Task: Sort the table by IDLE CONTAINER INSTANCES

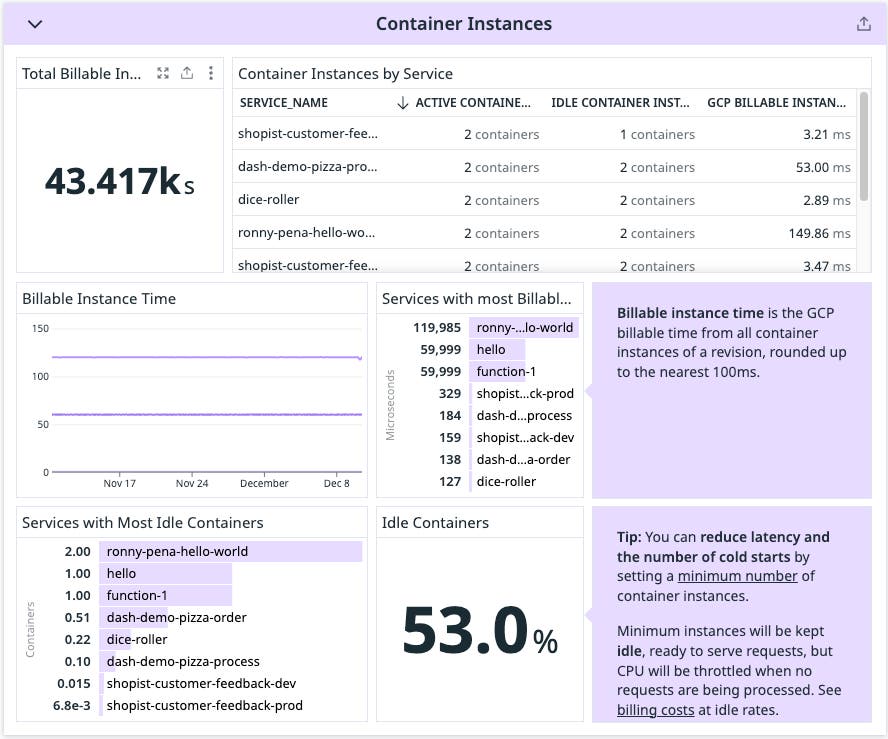Action: click(x=620, y=102)
